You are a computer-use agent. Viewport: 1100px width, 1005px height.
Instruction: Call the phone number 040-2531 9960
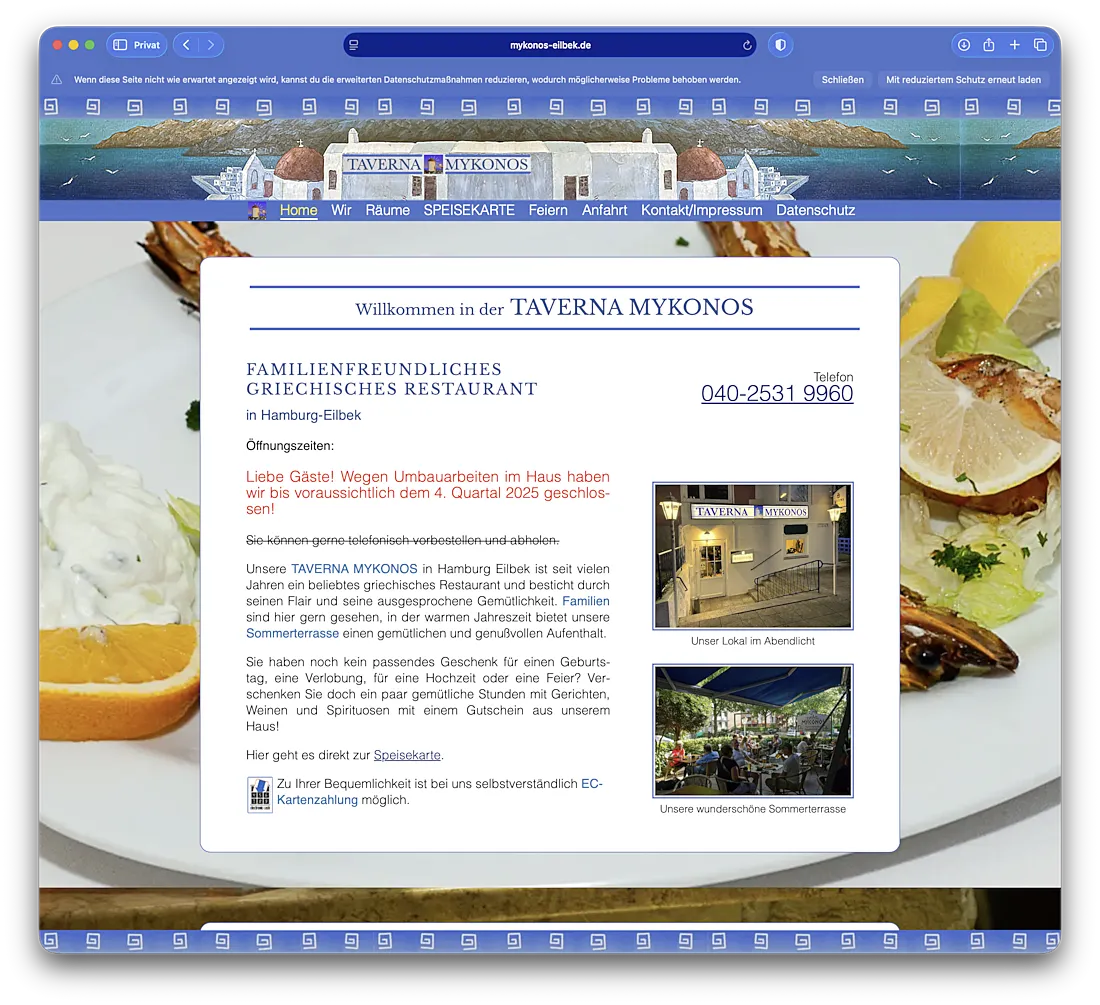click(x=777, y=394)
